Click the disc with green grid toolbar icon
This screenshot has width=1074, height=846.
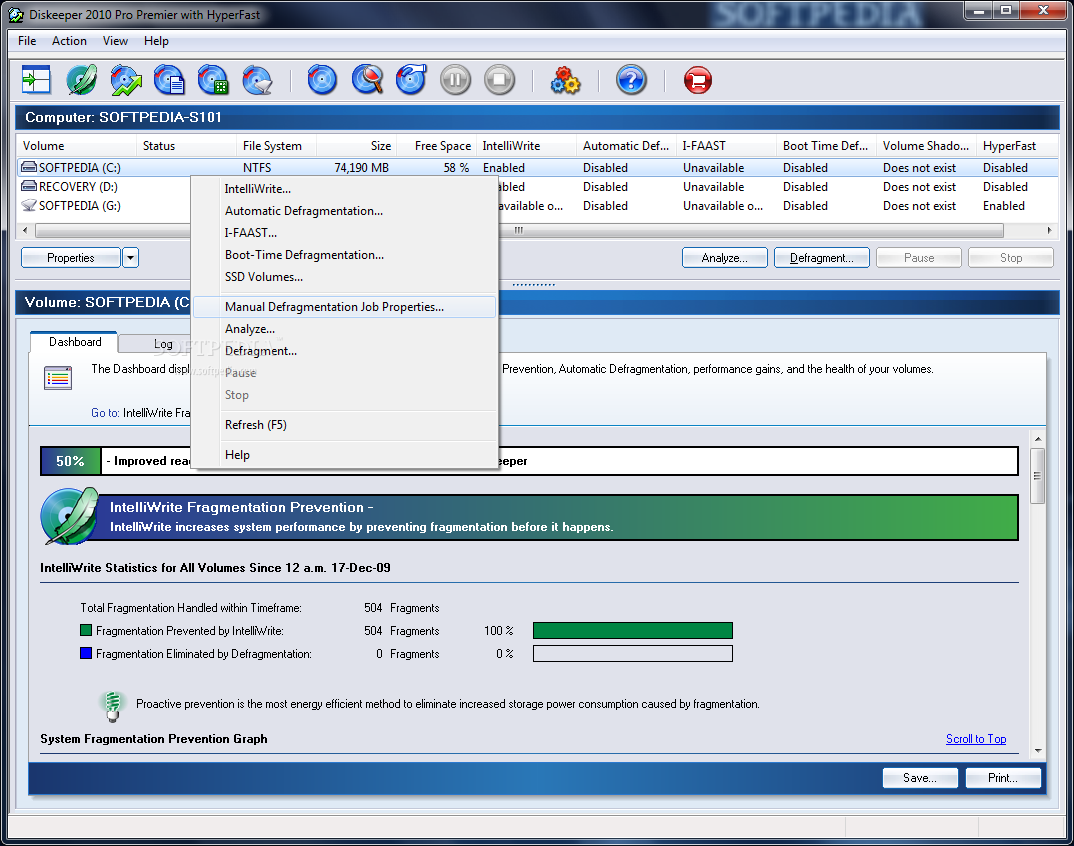coord(213,80)
